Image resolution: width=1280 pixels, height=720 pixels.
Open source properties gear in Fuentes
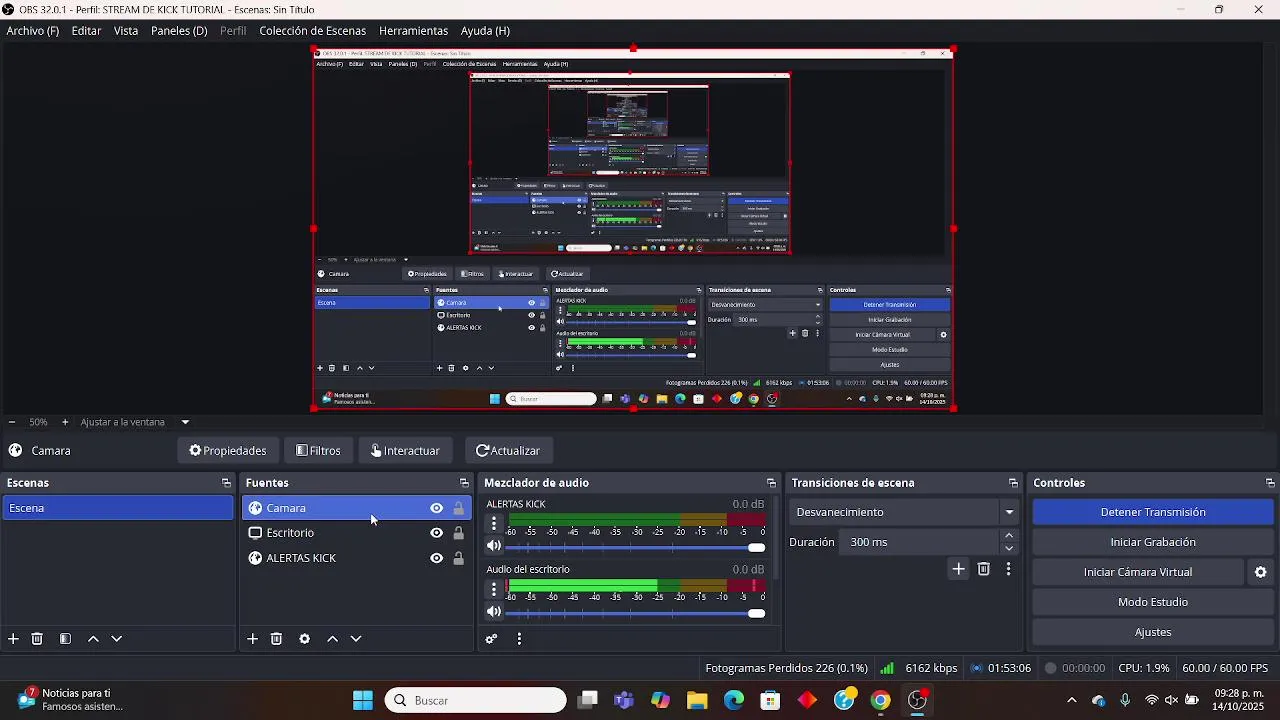305,639
